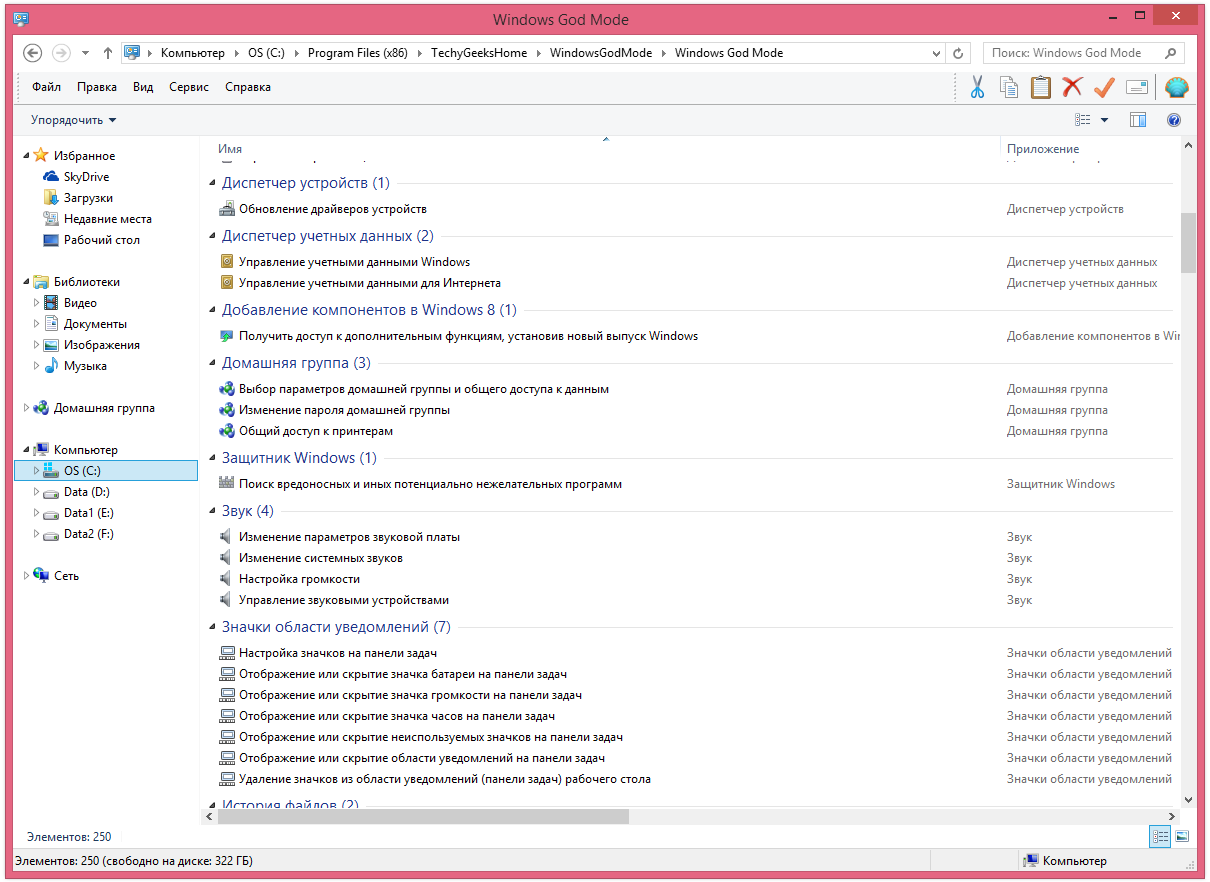Collapse the Защитник Windows (1) group
Screen dimensions: 1210x882
coord(212,458)
